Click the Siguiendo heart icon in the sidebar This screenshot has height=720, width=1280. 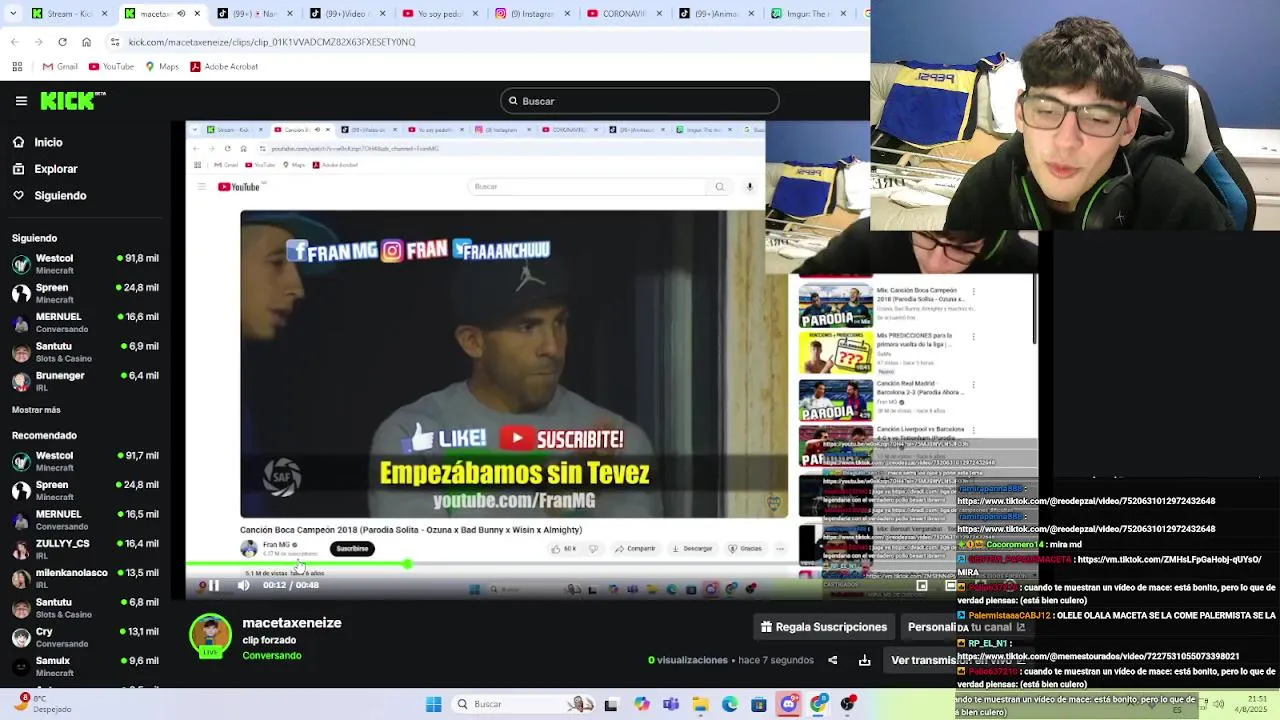(x=18, y=195)
